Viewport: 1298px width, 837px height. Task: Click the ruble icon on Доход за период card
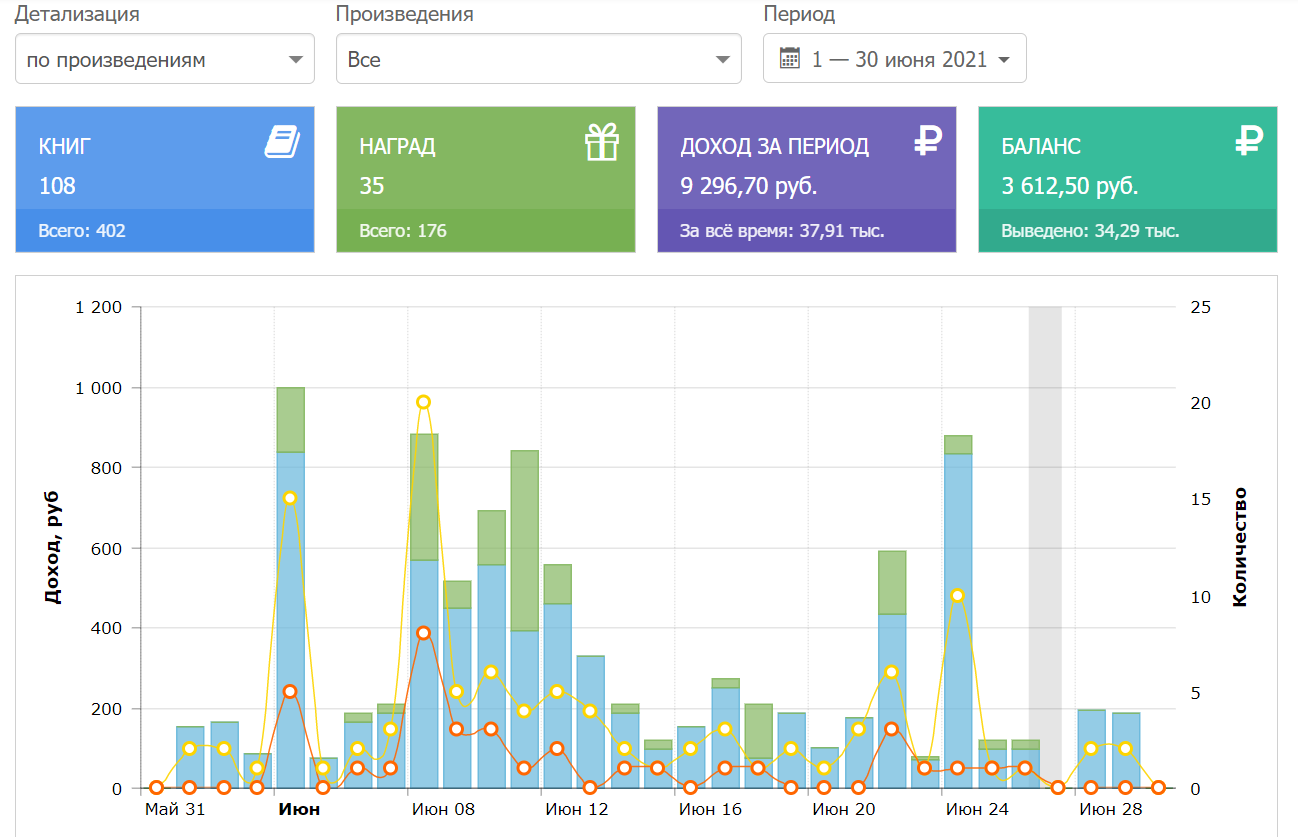coord(927,142)
